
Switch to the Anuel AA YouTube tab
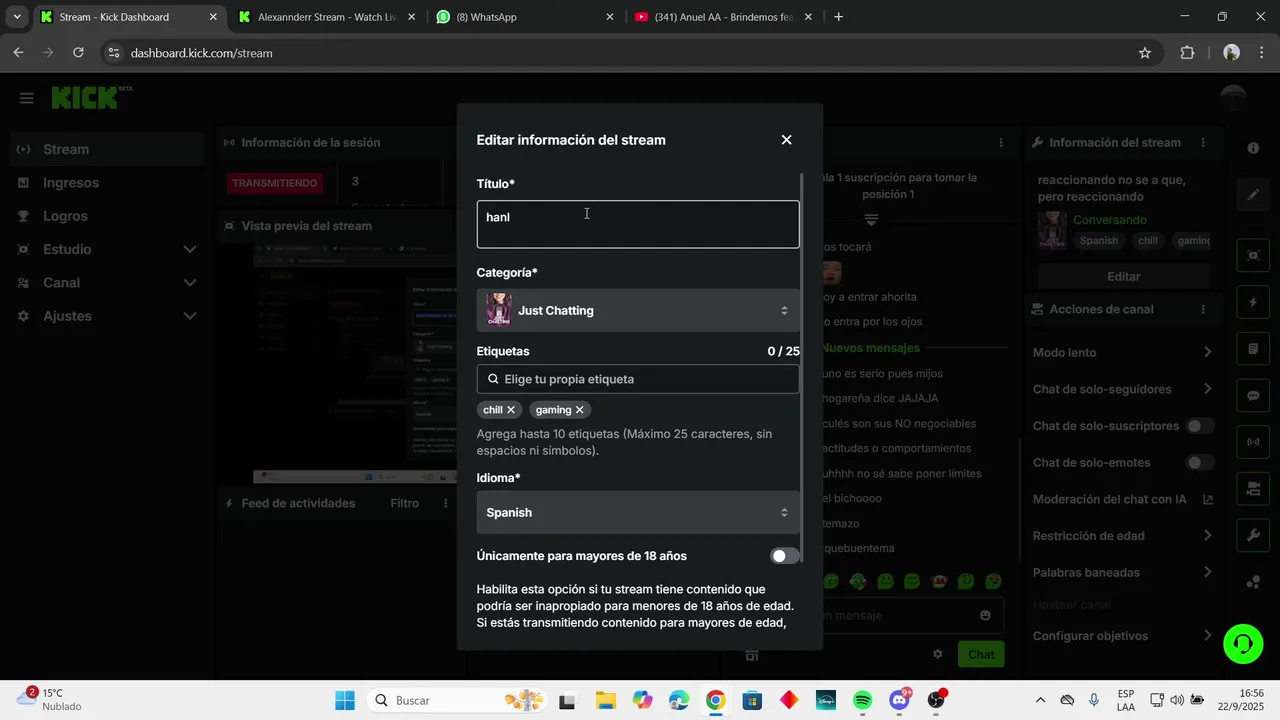tap(724, 17)
